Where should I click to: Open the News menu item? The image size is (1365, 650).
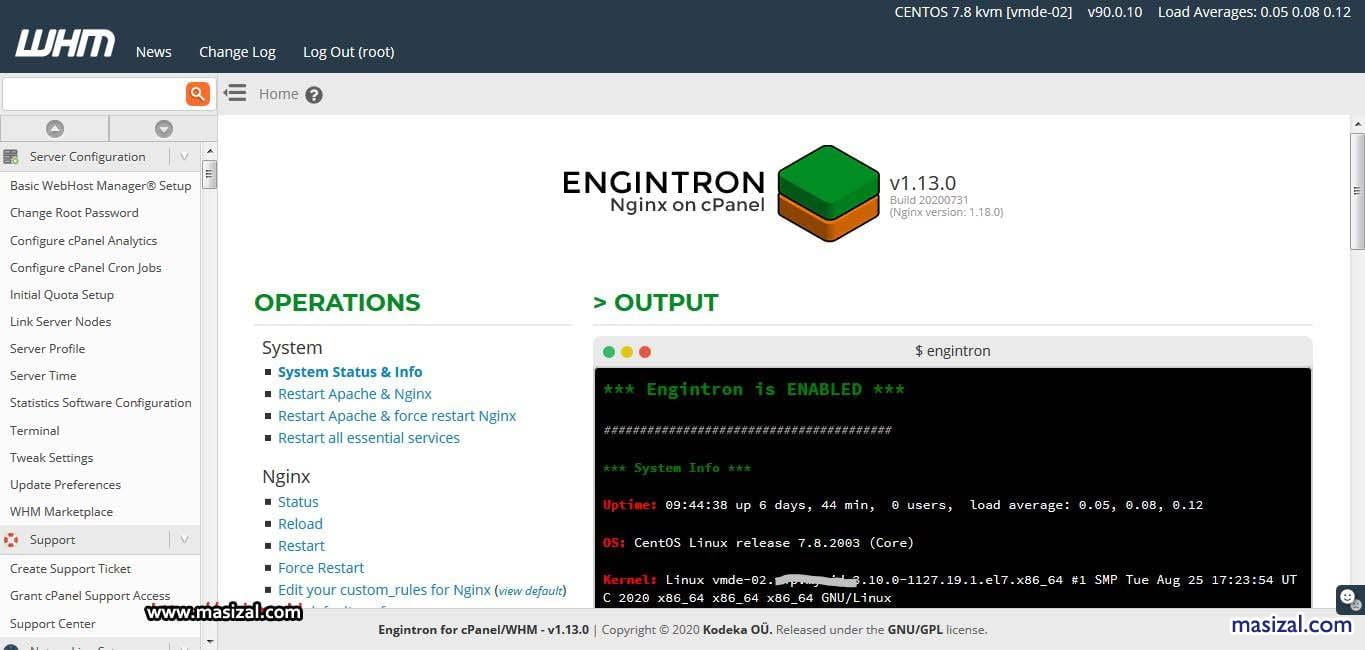coord(154,52)
